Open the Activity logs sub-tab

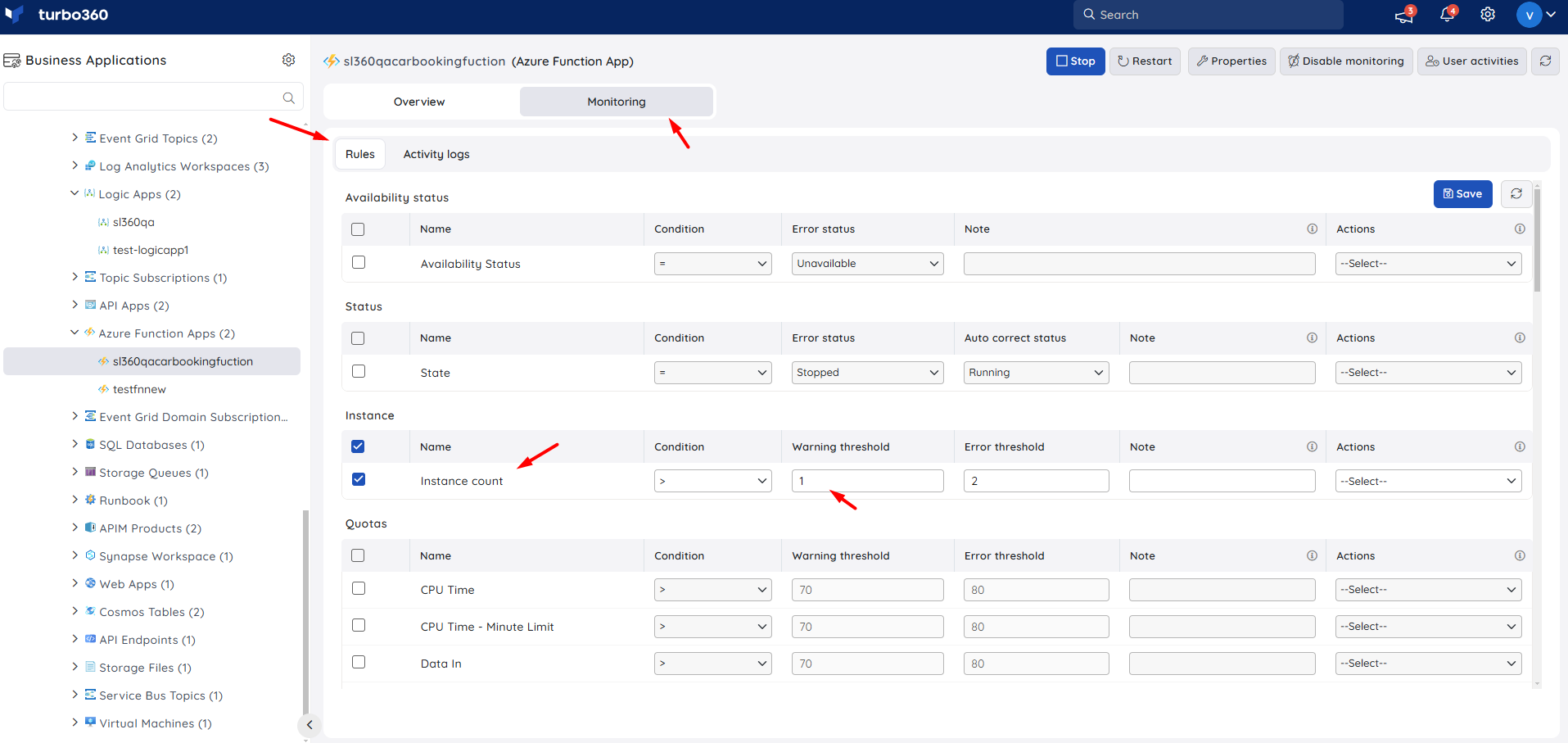(436, 155)
